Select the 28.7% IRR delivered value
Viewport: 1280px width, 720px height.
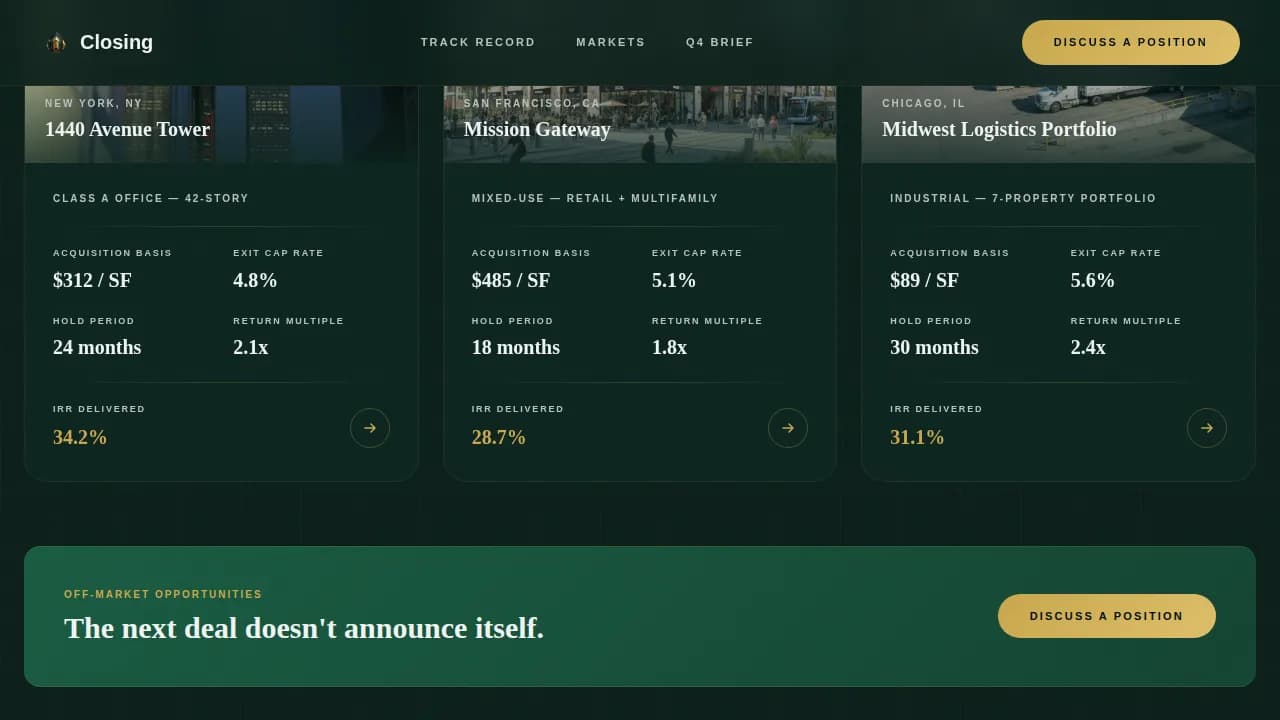click(498, 437)
